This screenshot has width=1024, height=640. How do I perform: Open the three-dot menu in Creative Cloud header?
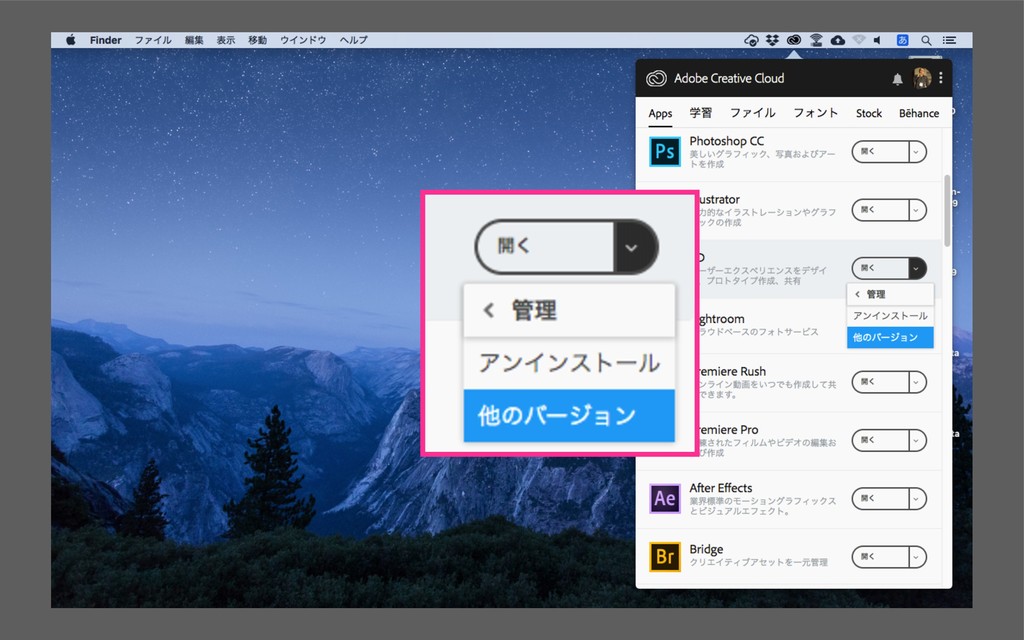(940, 78)
